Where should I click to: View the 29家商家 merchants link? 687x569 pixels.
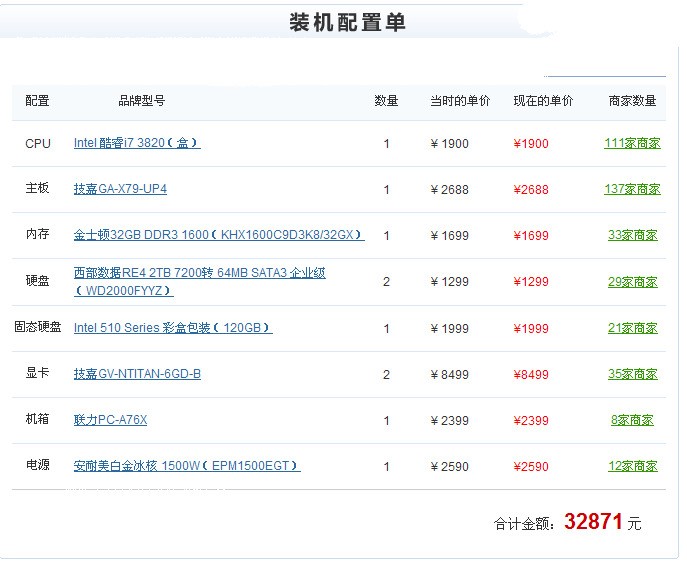click(x=633, y=282)
